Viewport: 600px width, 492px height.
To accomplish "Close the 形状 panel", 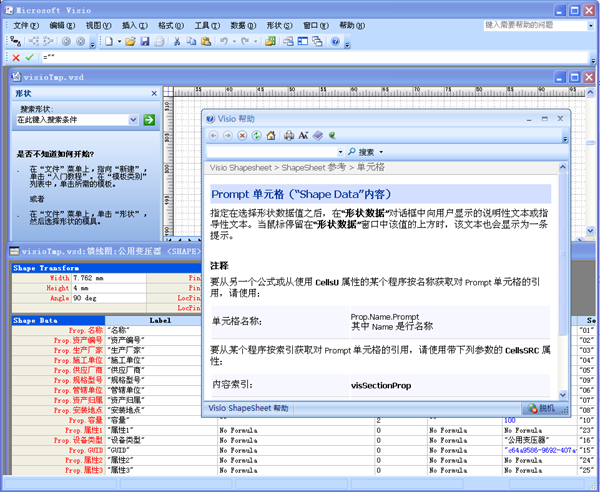I will pyautogui.click(x=154, y=93).
